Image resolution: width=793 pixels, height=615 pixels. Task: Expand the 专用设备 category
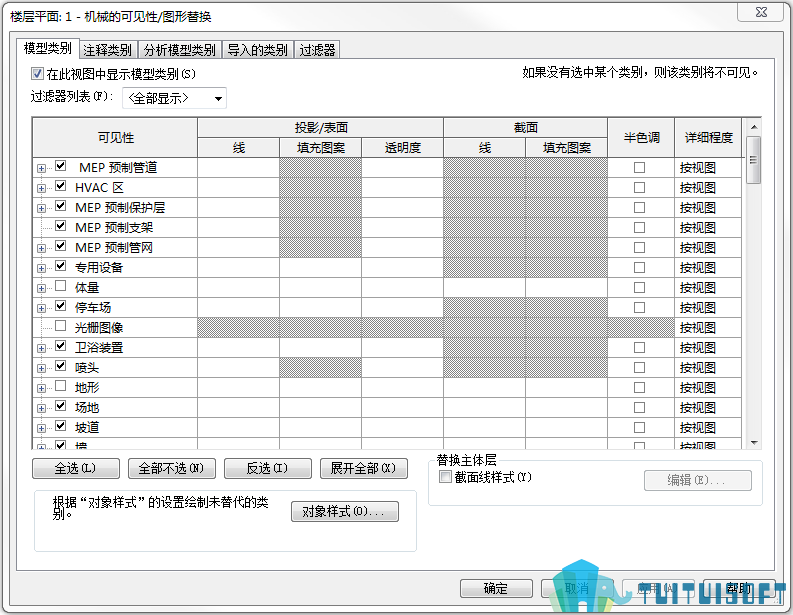pyautogui.click(x=41, y=268)
